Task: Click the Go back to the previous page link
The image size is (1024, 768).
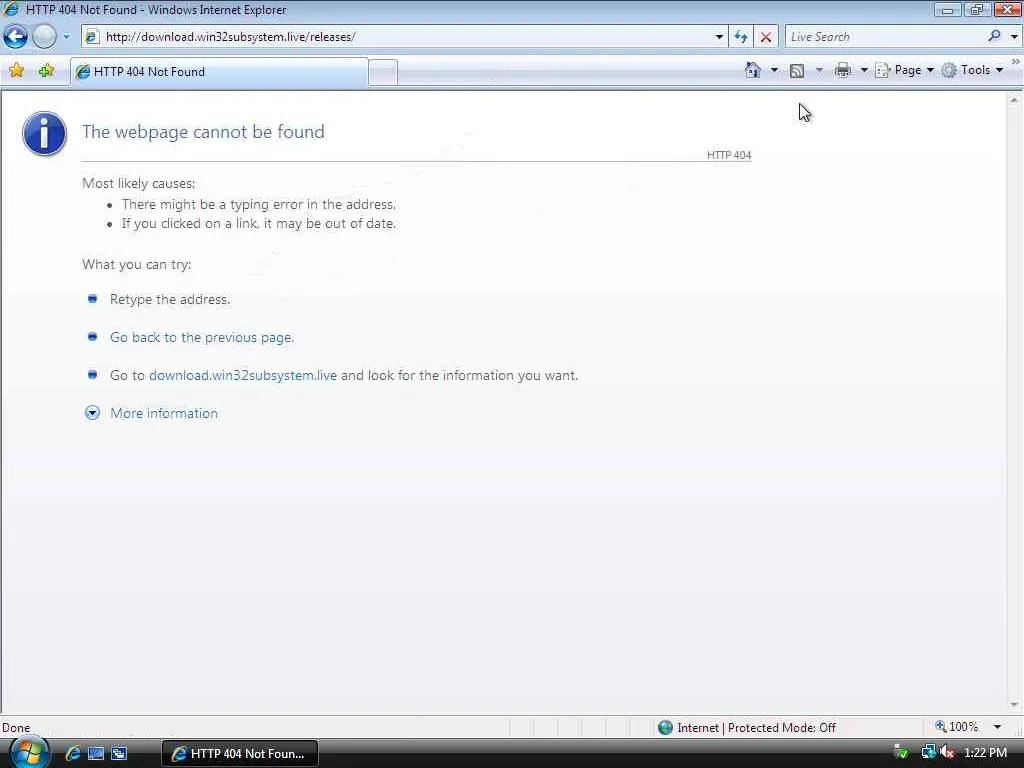Action: click(x=202, y=337)
